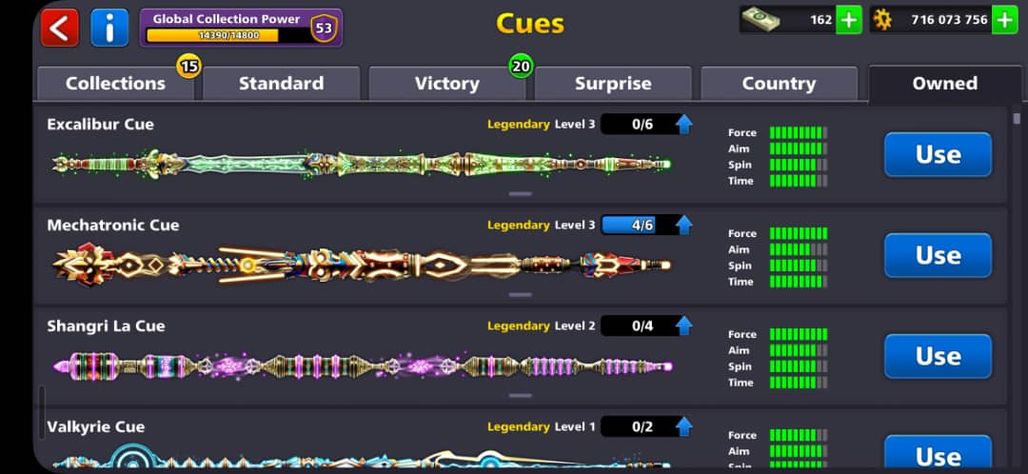Open the blue info icon
This screenshot has height=474, width=1028.
(x=109, y=28)
